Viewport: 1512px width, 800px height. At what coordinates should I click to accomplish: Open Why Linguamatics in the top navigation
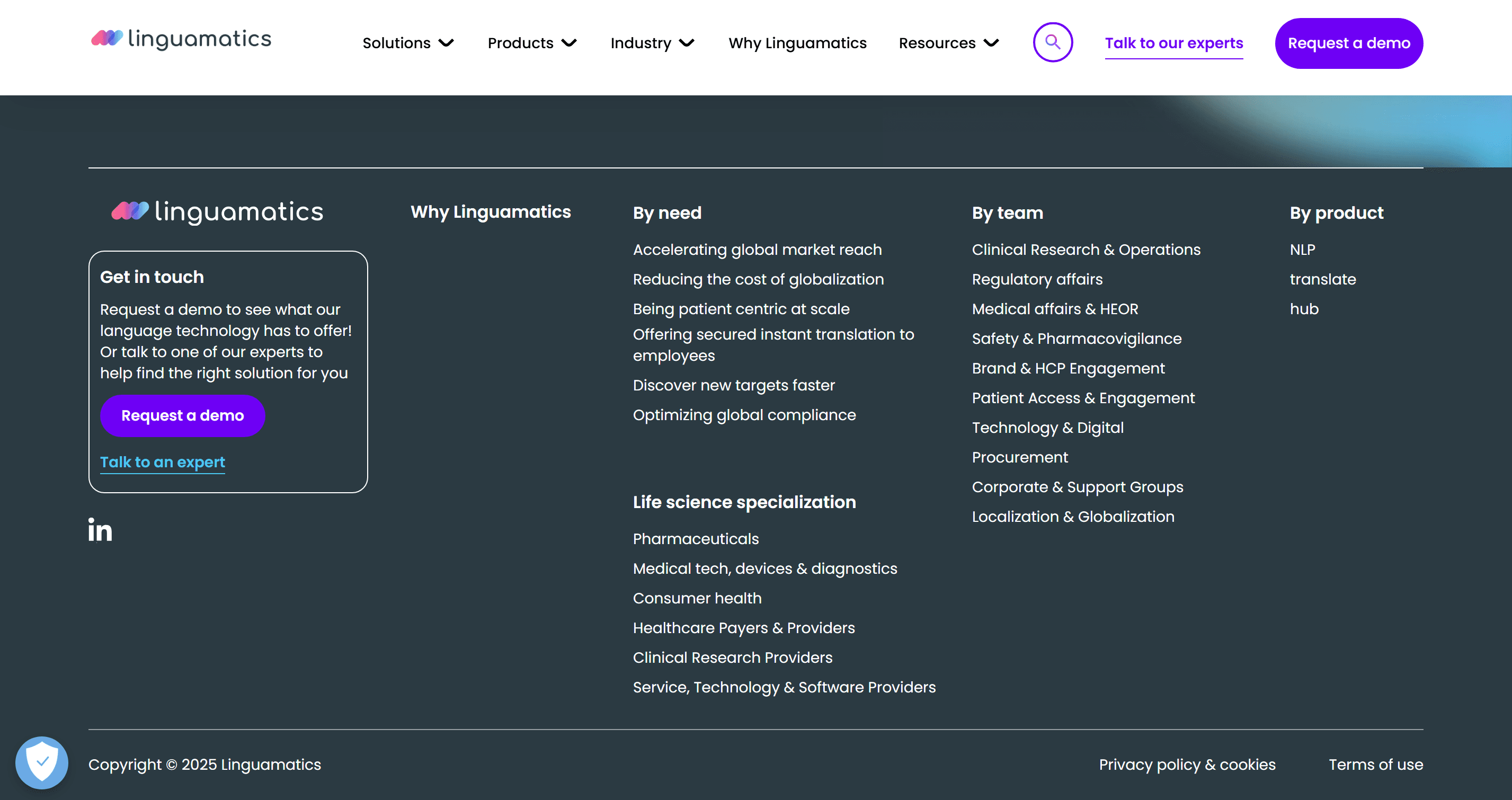click(797, 43)
